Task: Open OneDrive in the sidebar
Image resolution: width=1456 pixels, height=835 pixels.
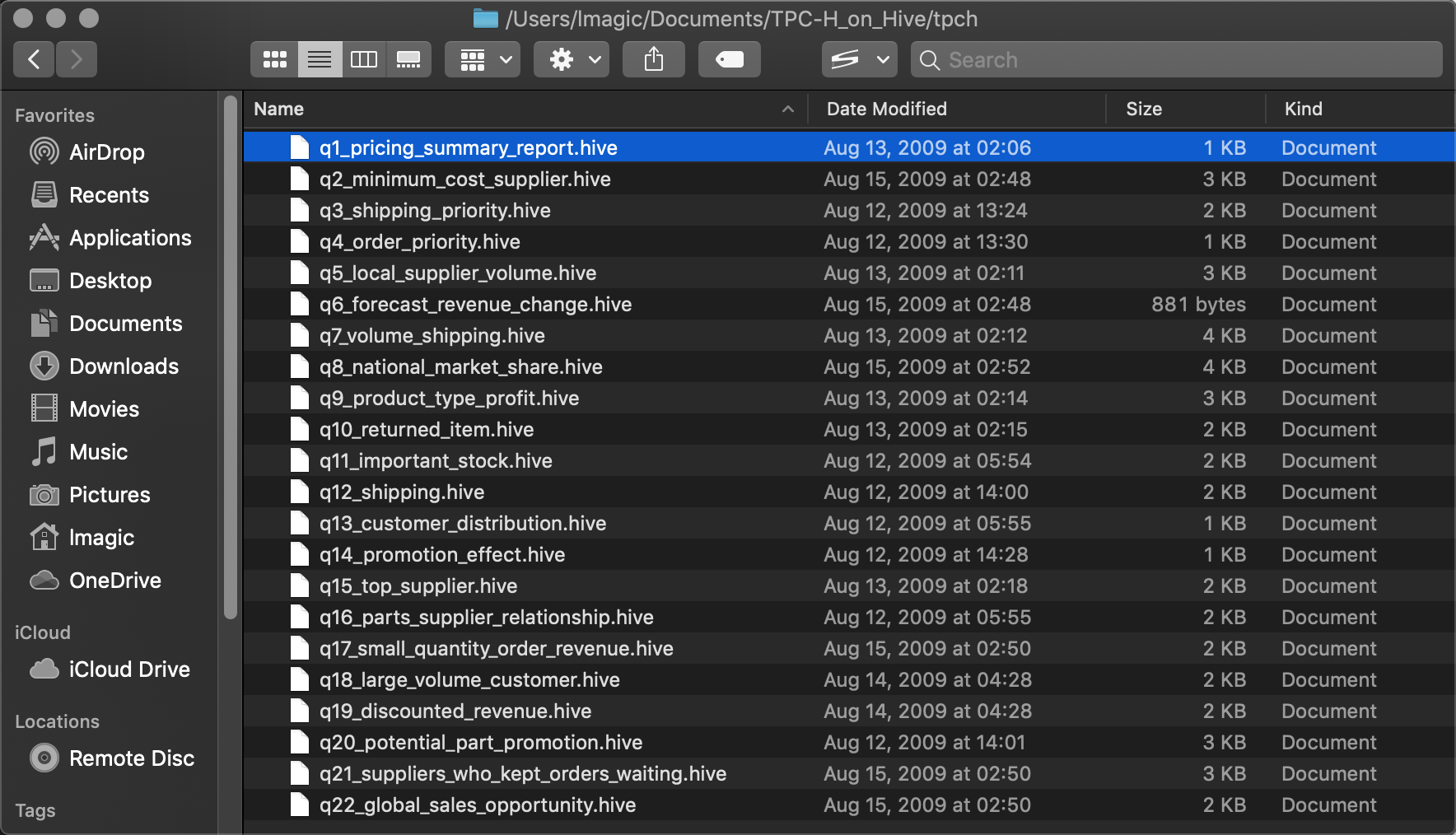Action: tap(107, 581)
